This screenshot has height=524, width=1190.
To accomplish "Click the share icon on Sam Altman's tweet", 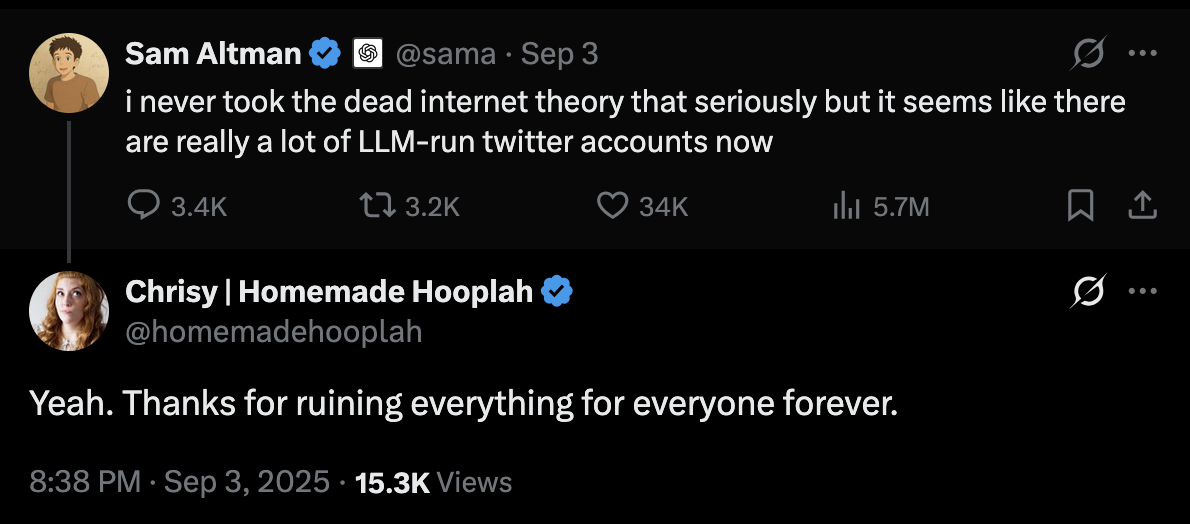I will [x=1142, y=206].
